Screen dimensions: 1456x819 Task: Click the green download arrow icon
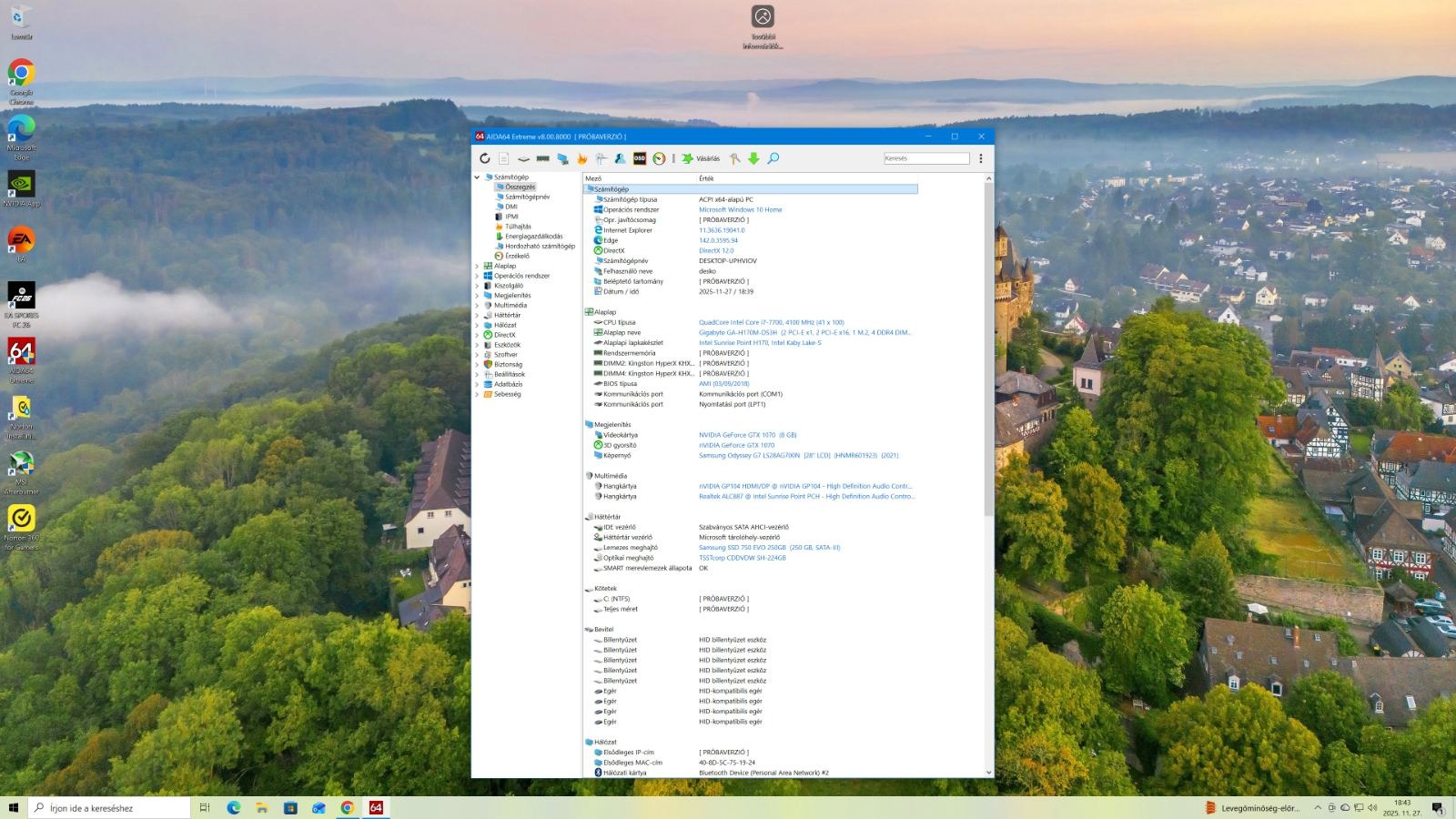[x=753, y=158]
